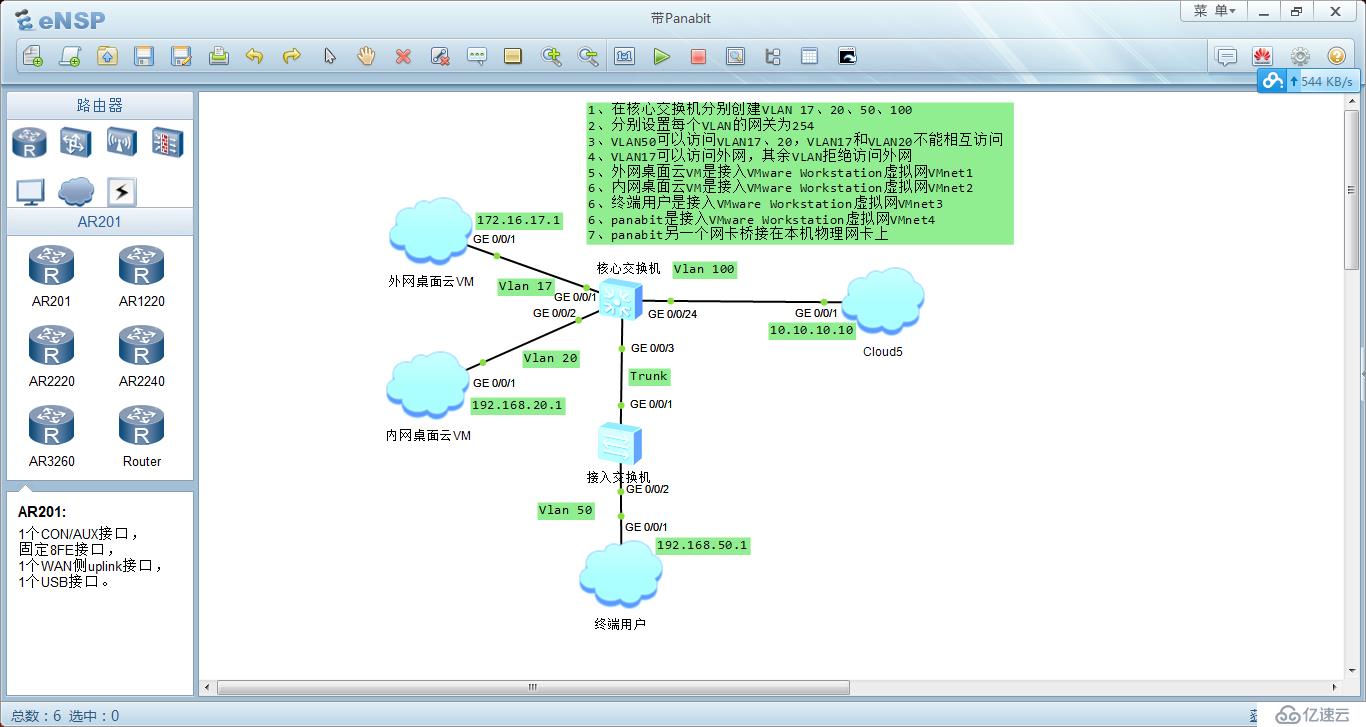Open a topology file via folder icon
The image size is (1366, 727).
pos(107,56)
